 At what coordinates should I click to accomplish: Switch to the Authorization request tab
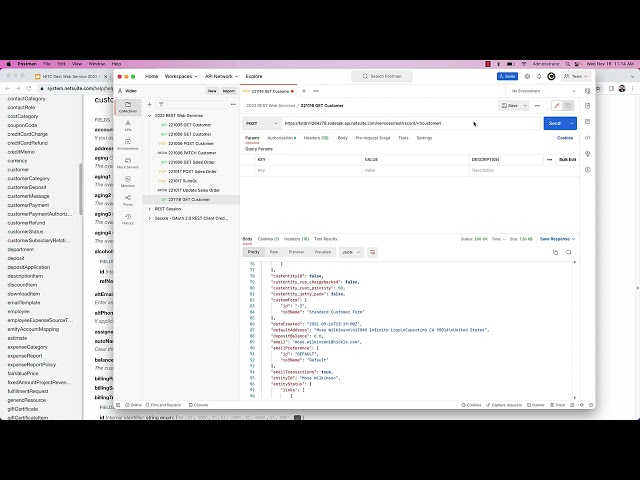(x=281, y=138)
